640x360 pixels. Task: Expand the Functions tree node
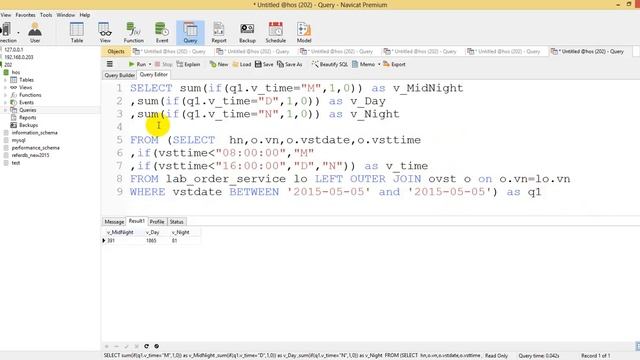point(5,95)
